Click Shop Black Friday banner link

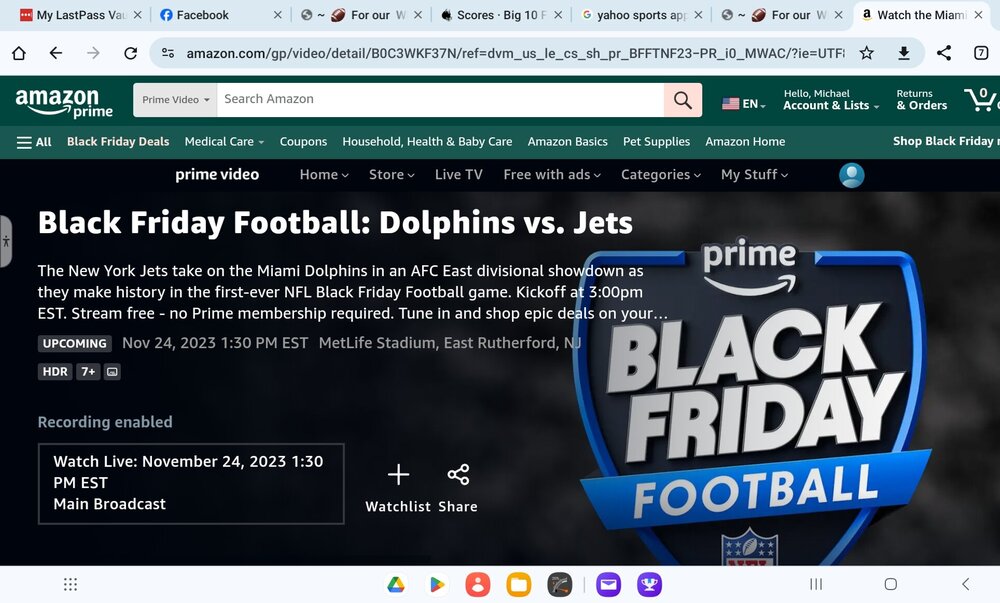[x=946, y=142]
